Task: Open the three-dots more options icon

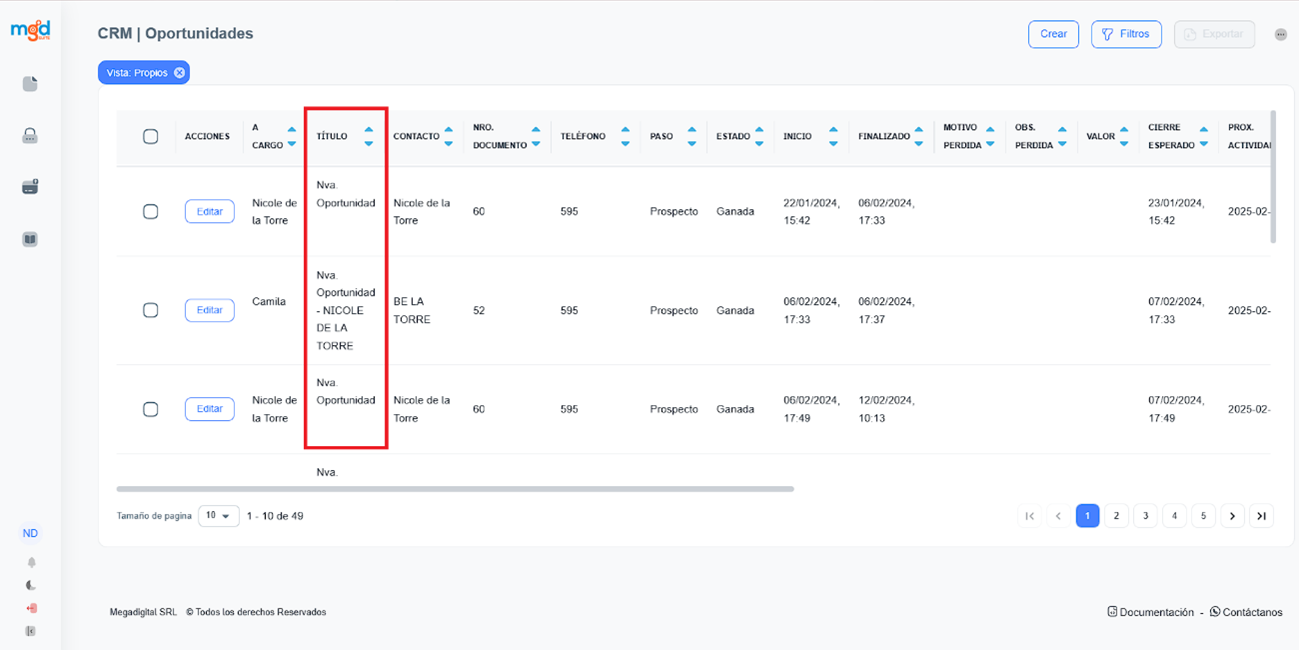Action: (x=1280, y=34)
